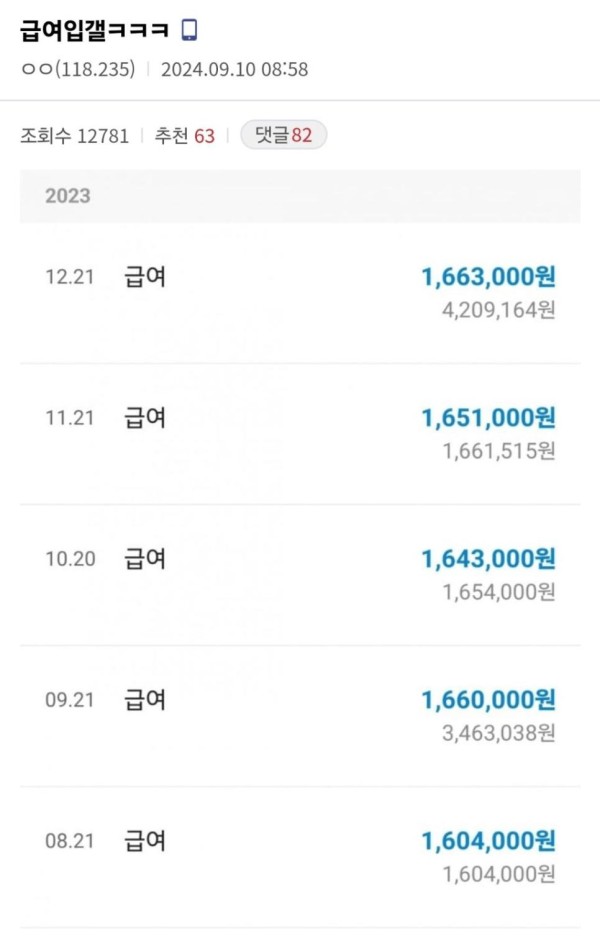This screenshot has height=936, width=600.
Task: Click the 조회수 12781 view count
Action: click(x=75, y=136)
